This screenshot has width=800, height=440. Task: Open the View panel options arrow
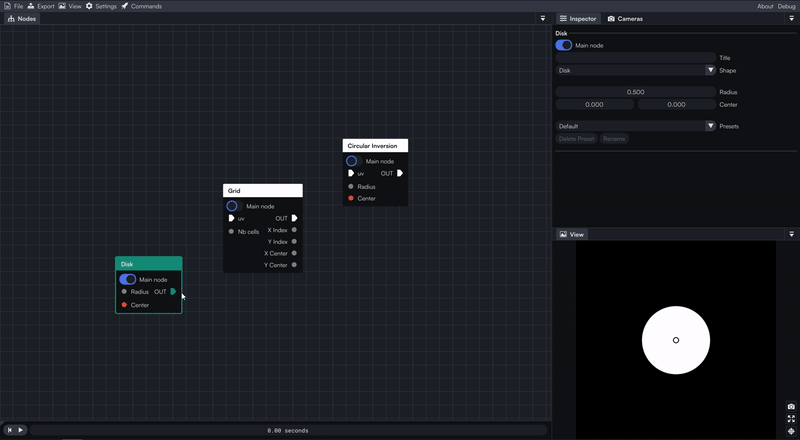pos(792,234)
